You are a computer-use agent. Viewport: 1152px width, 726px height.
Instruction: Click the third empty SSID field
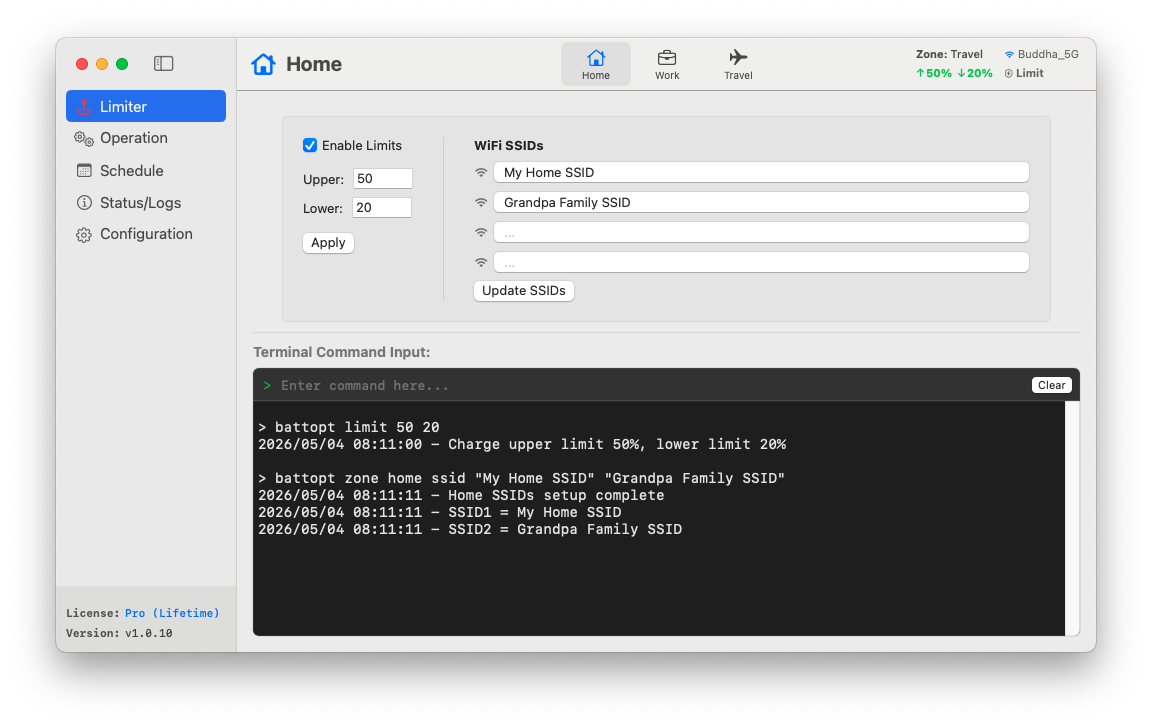click(x=761, y=233)
